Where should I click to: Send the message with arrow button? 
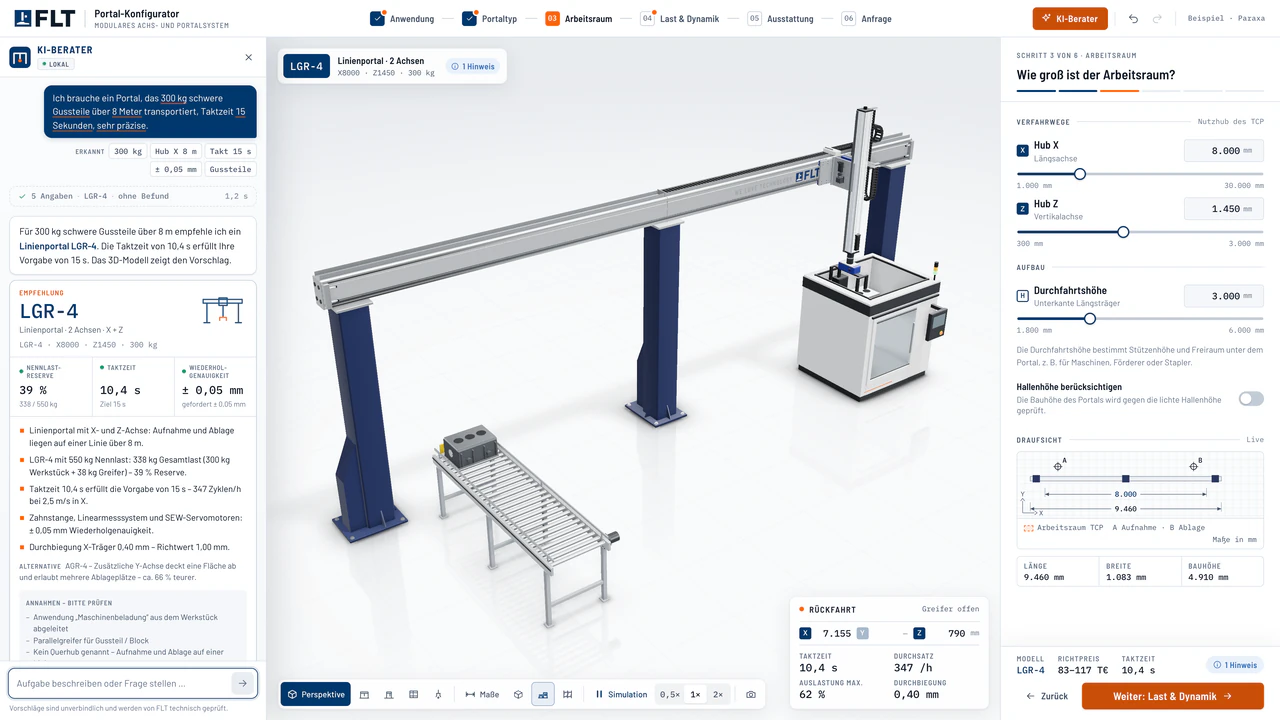click(241, 683)
